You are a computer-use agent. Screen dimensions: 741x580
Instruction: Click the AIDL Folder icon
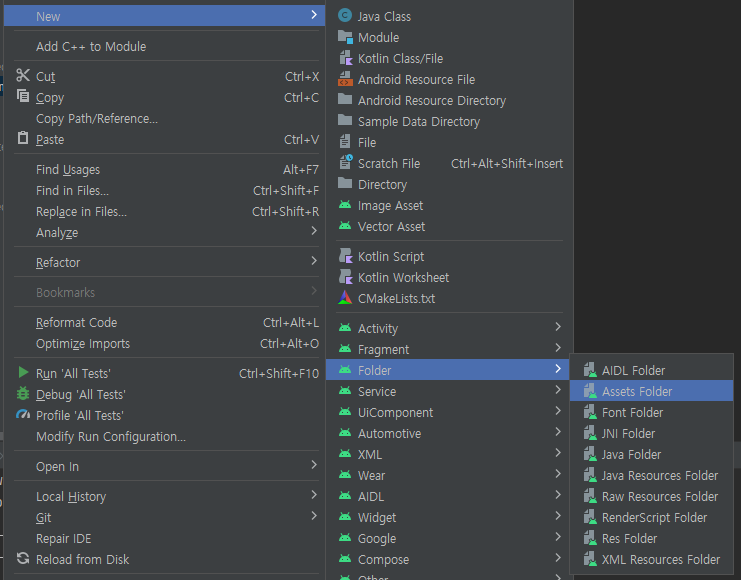590,370
